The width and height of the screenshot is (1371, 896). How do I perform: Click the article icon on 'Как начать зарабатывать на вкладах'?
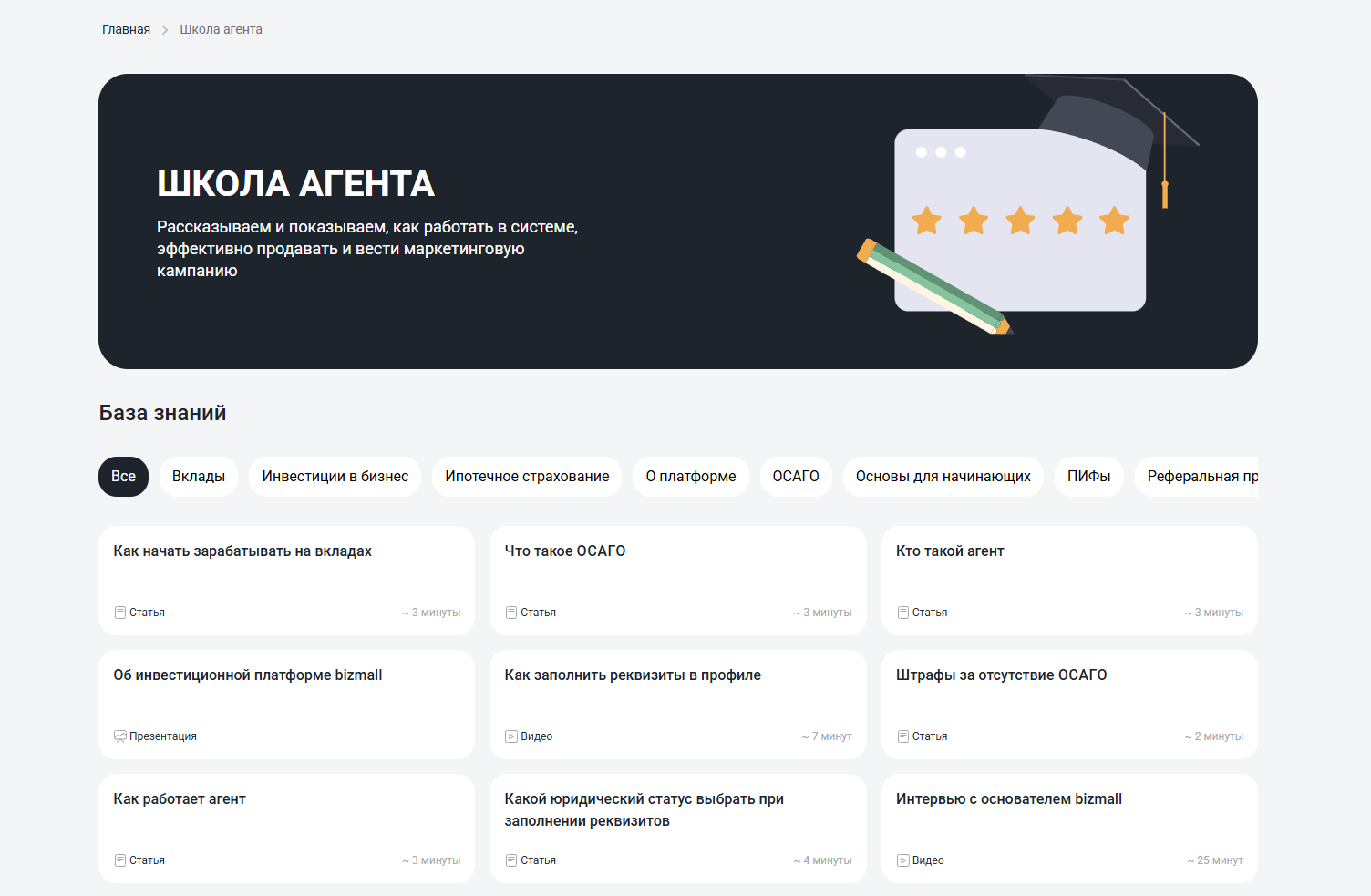click(120, 612)
